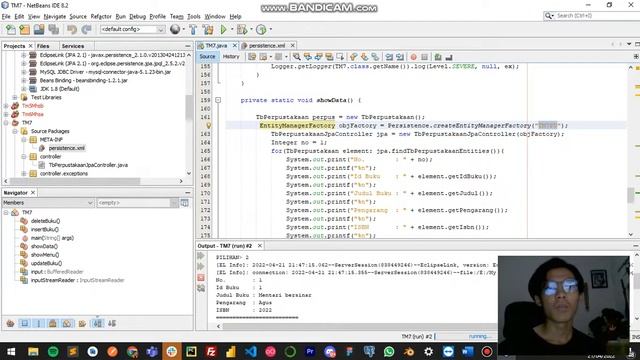The height and width of the screenshot is (360, 640).
Task: Click the Debug Project toolbar icon
Action: coord(242,29)
